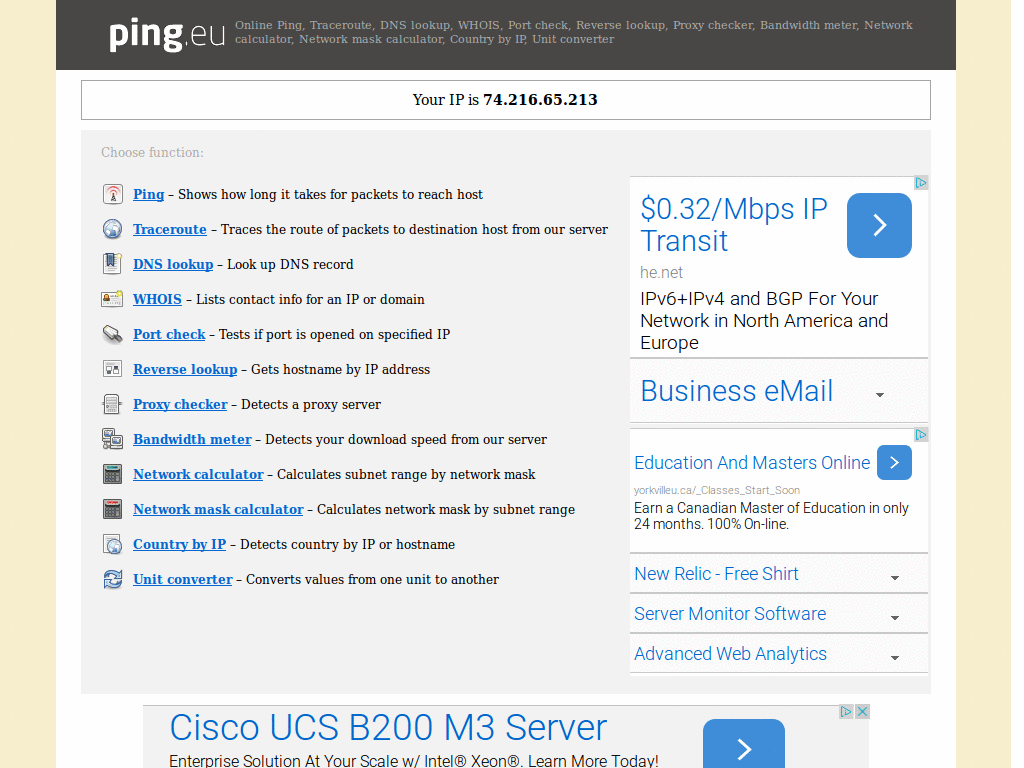Click 'Enterprise Solution At Your Scale' text
Screen dimensions: 1024x768
click(x=413, y=761)
